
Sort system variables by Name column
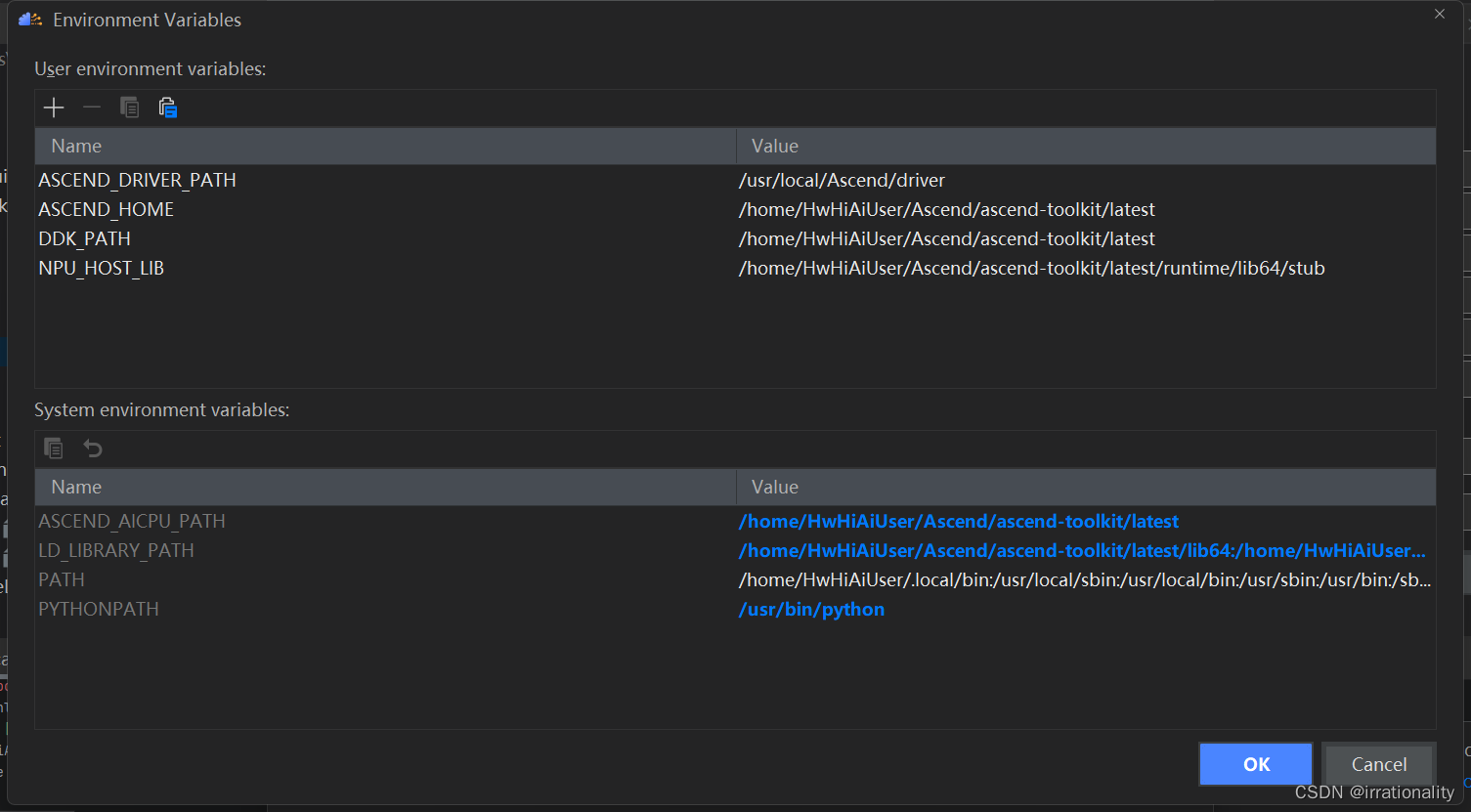pyautogui.click(x=385, y=487)
